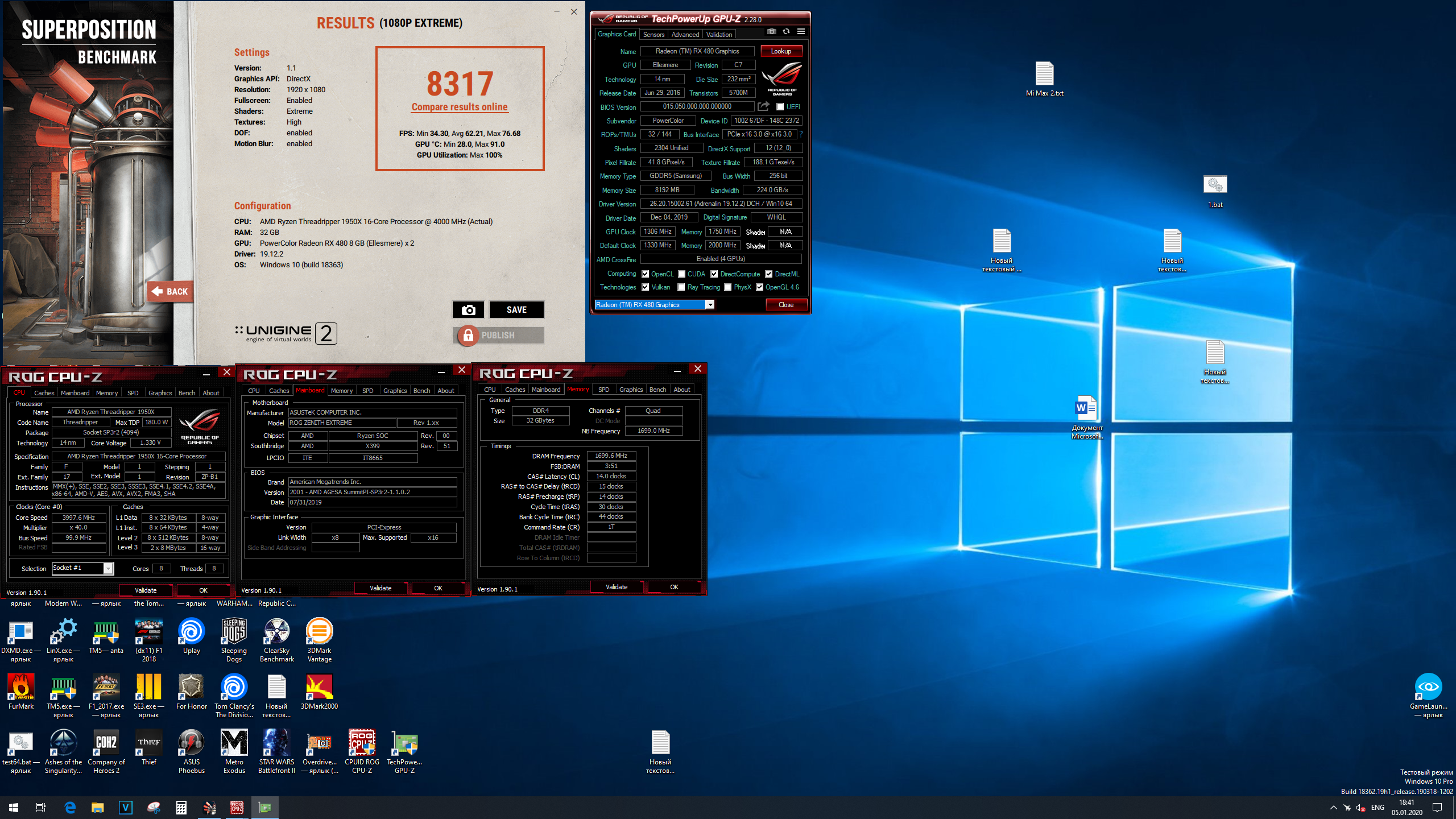Click the Windows Start button
1456x819 pixels.
pyautogui.click(x=14, y=808)
